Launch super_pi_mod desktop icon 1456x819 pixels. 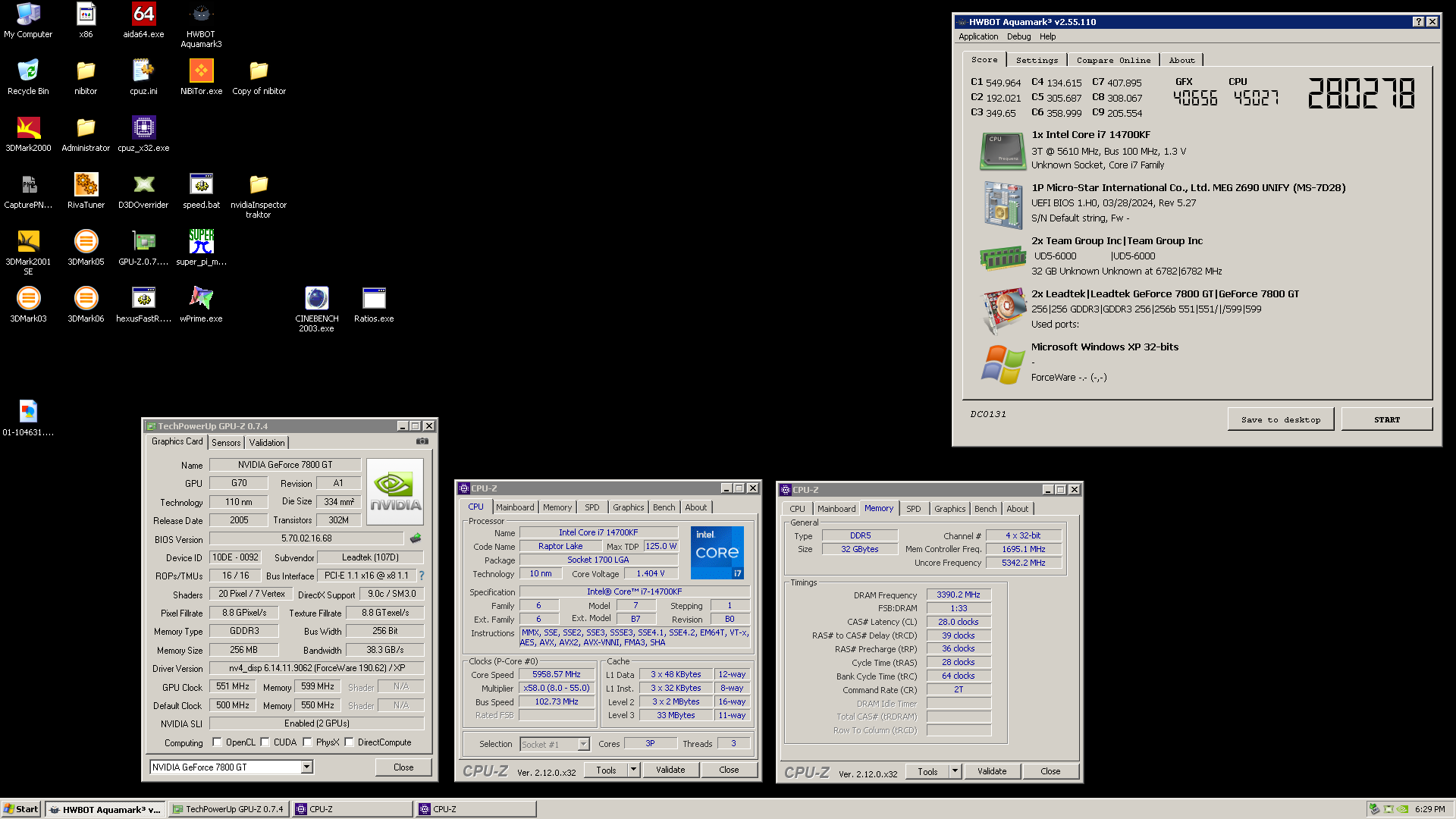pyautogui.click(x=201, y=248)
